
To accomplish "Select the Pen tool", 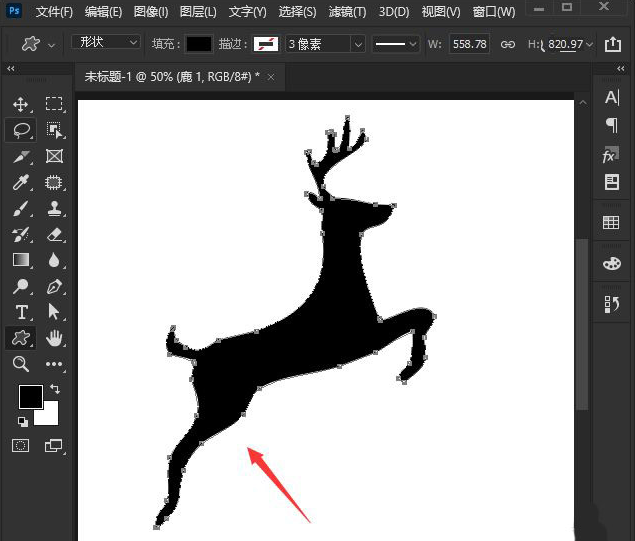I will pyautogui.click(x=54, y=286).
